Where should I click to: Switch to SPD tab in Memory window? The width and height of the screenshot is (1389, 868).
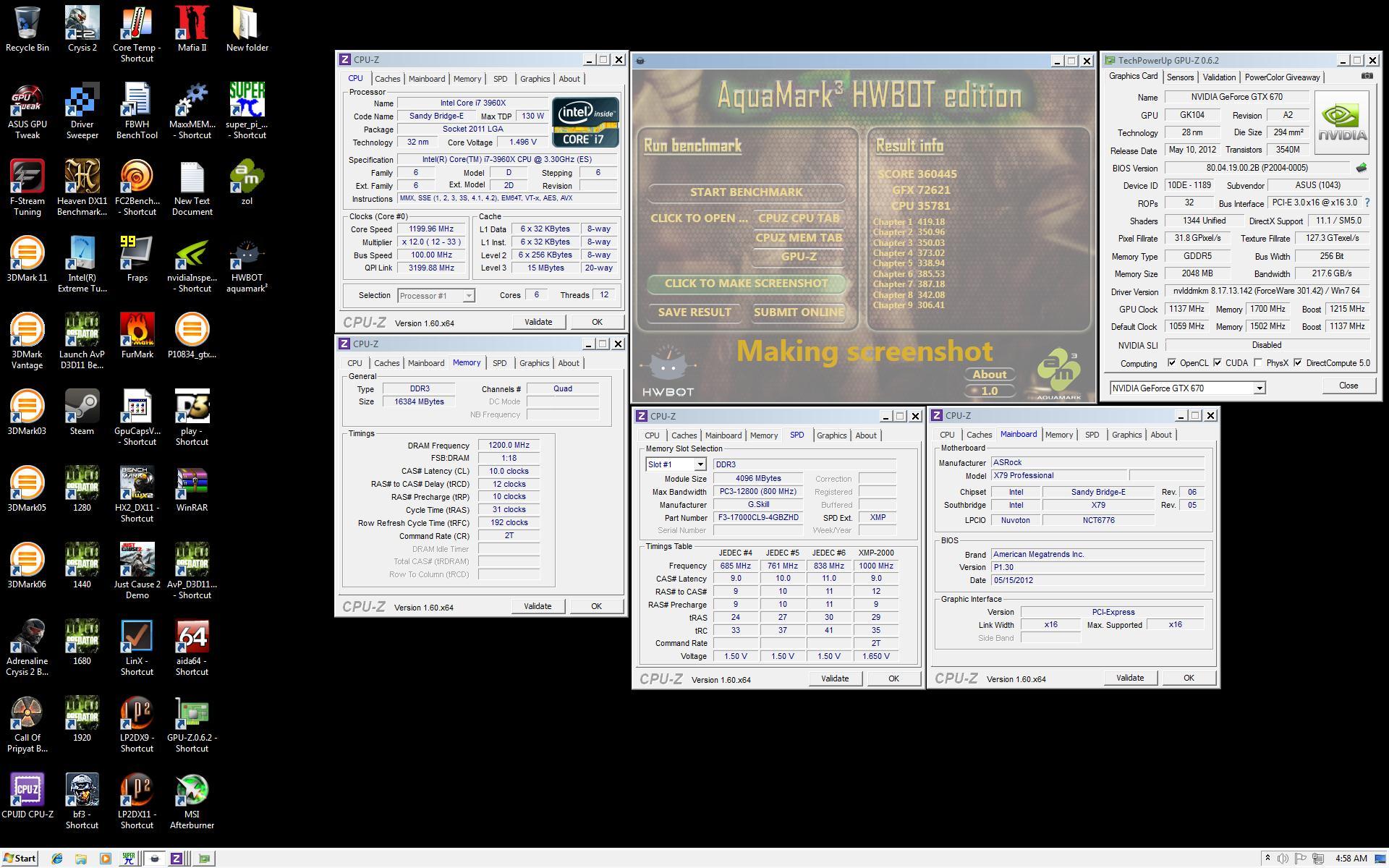[499, 363]
